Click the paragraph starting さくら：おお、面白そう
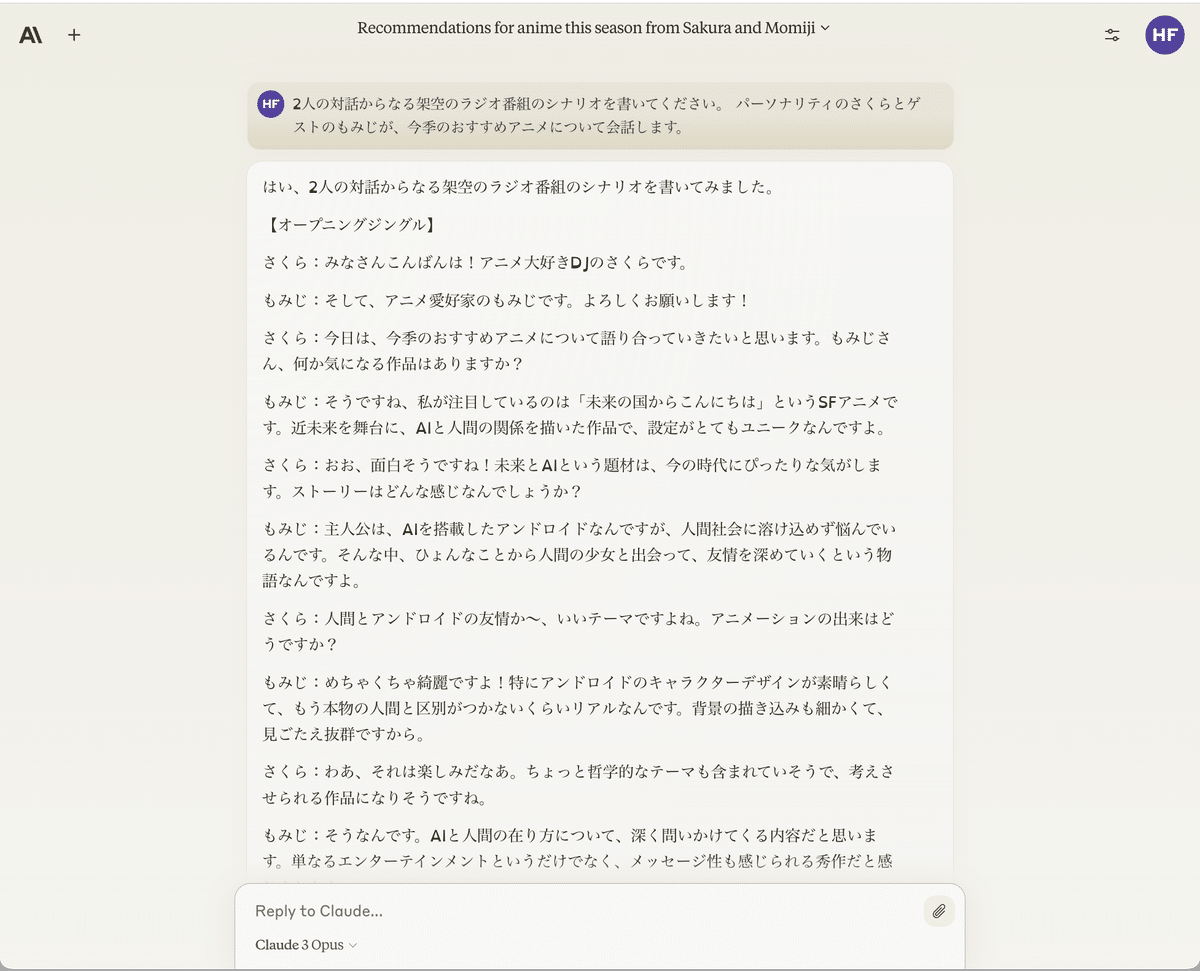Viewport: 1200px width, 971px height. 572,478
